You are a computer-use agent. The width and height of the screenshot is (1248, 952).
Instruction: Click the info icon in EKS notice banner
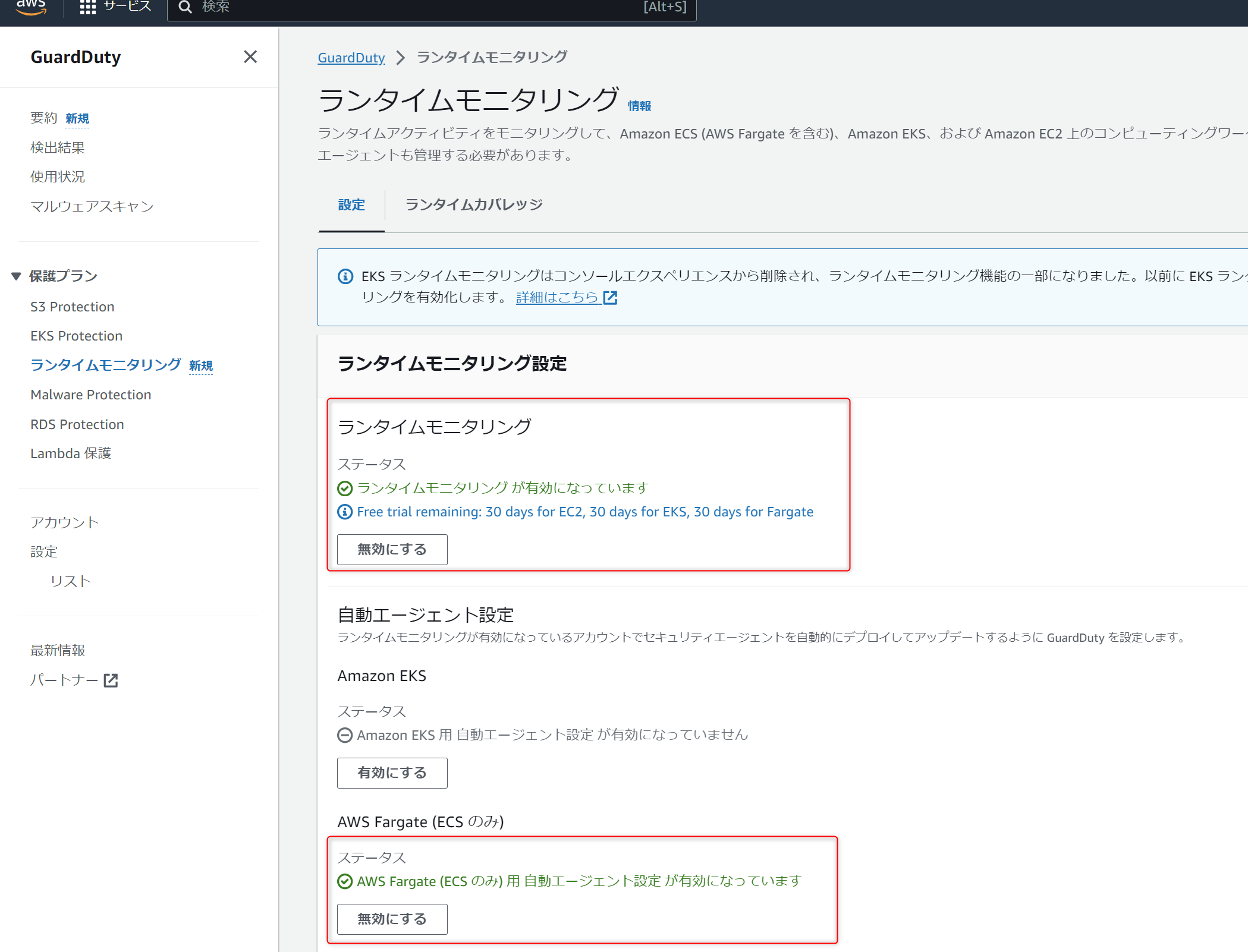tap(345, 276)
